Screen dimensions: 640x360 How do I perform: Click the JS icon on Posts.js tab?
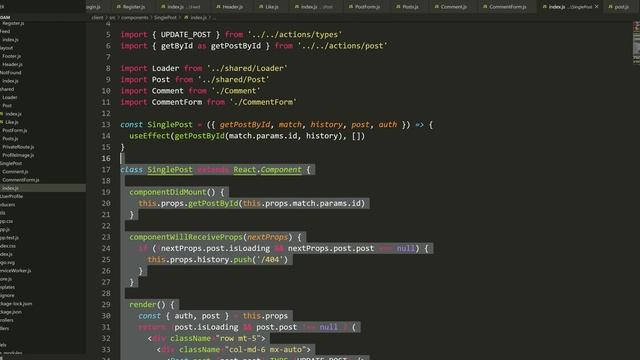click(x=398, y=7)
